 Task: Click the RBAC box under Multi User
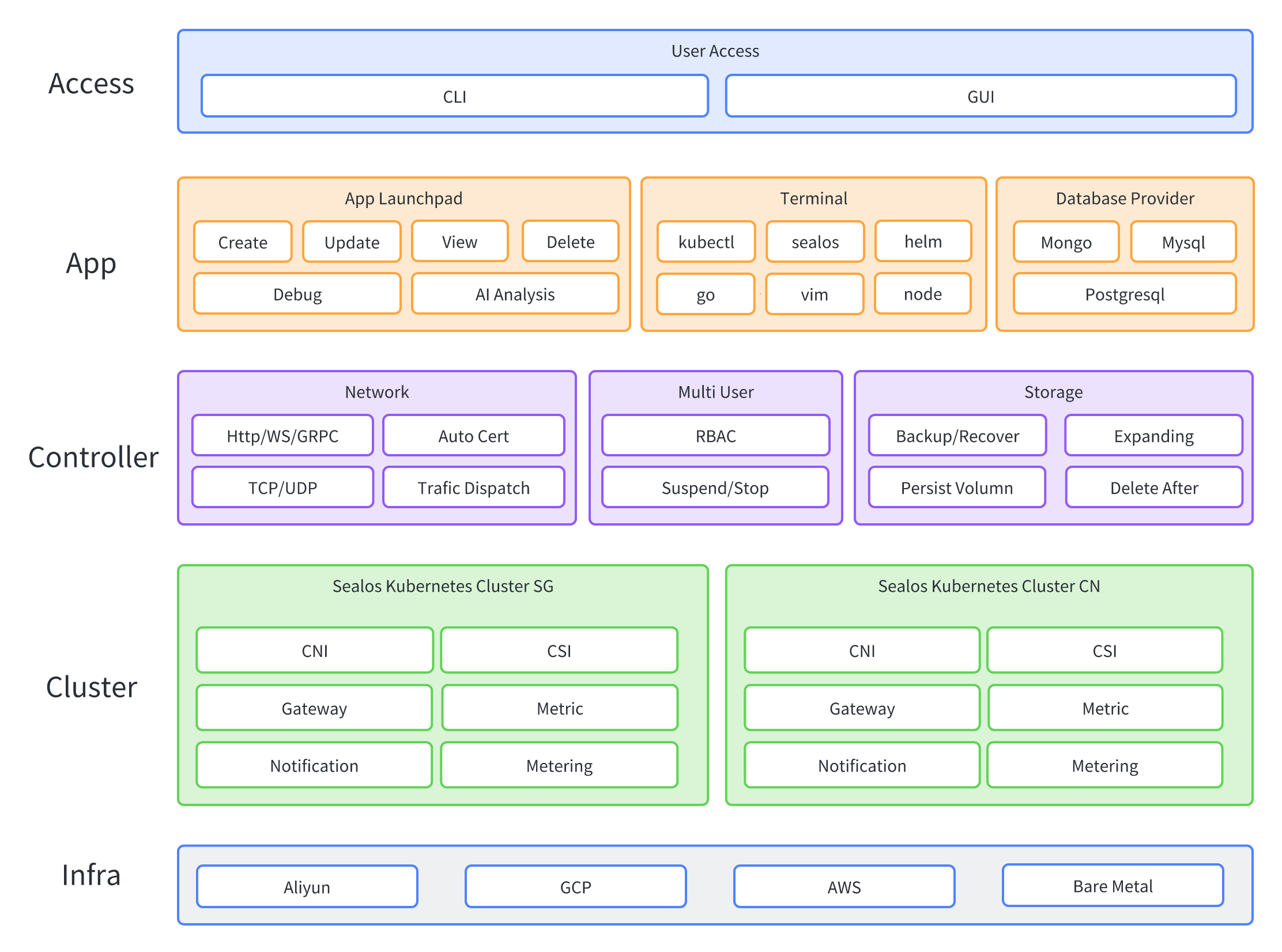[715, 436]
